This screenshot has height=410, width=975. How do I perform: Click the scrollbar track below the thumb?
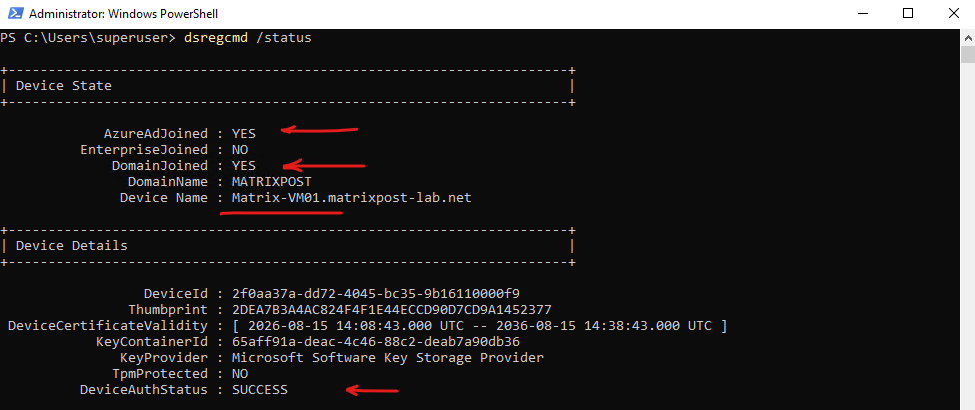pyautogui.click(x=968, y=236)
